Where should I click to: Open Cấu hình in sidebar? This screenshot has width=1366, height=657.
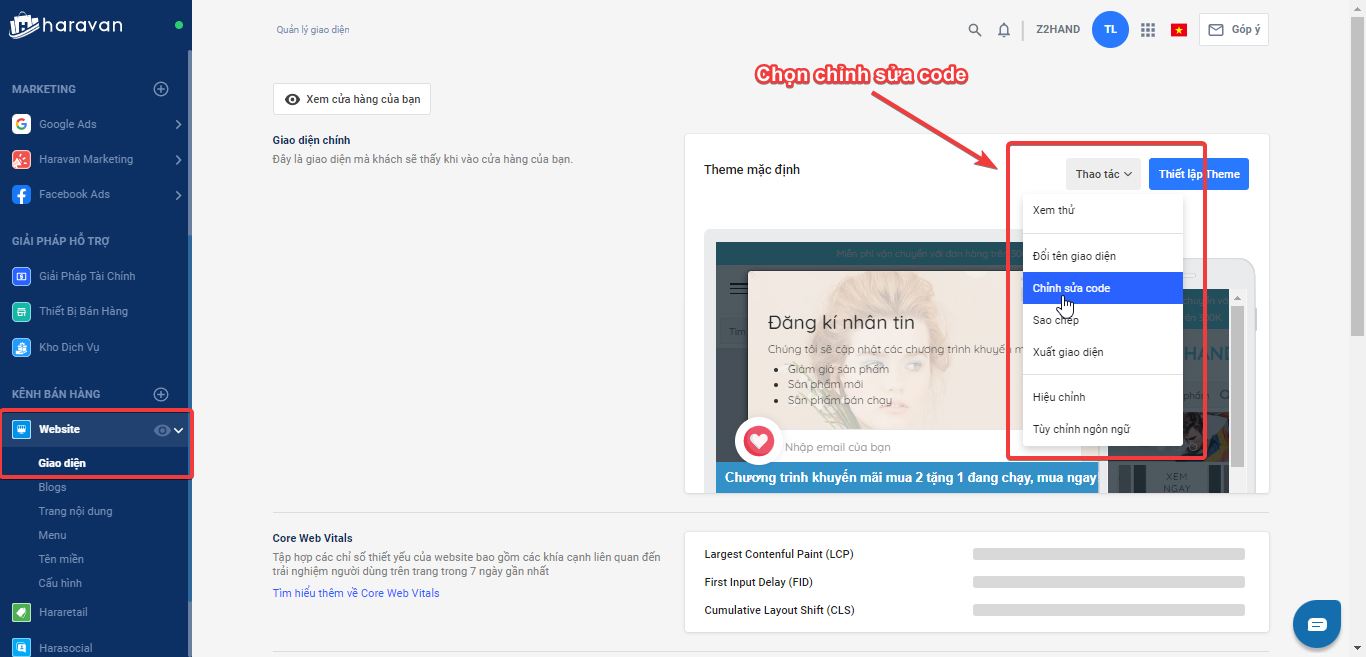click(60, 583)
